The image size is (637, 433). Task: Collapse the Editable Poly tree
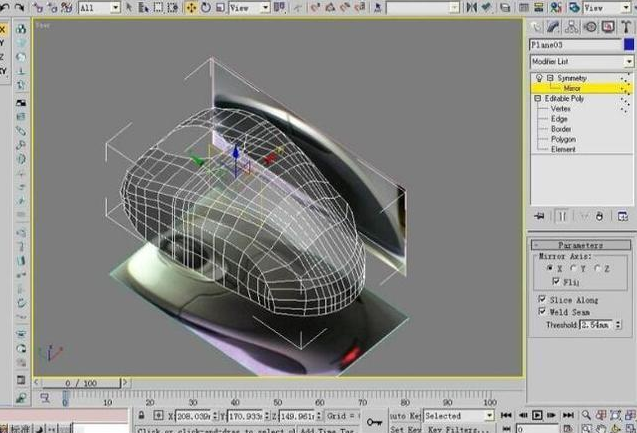[538, 98]
